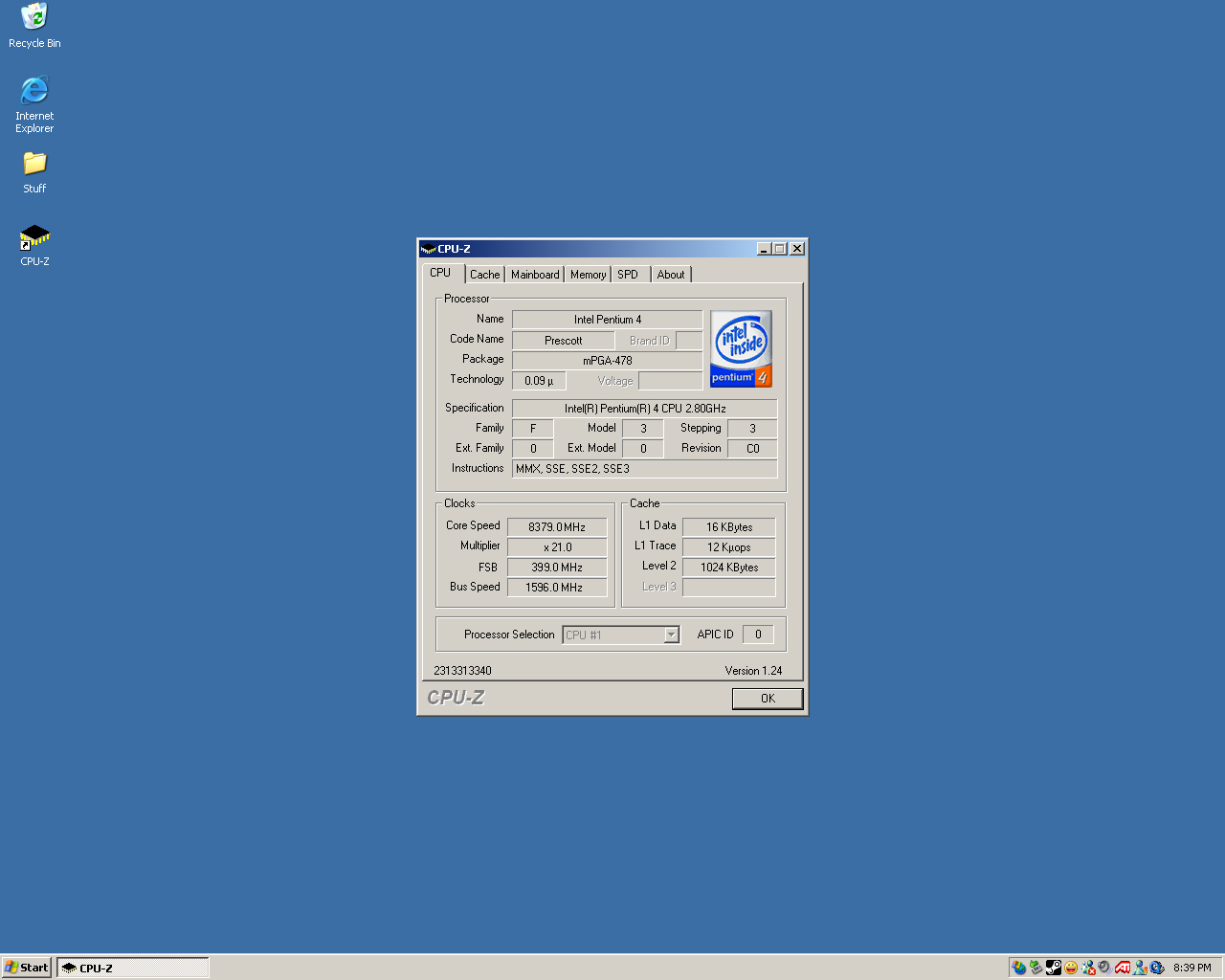Open the Memory tab
Viewport: 1225px width, 980px height.
coord(589,275)
